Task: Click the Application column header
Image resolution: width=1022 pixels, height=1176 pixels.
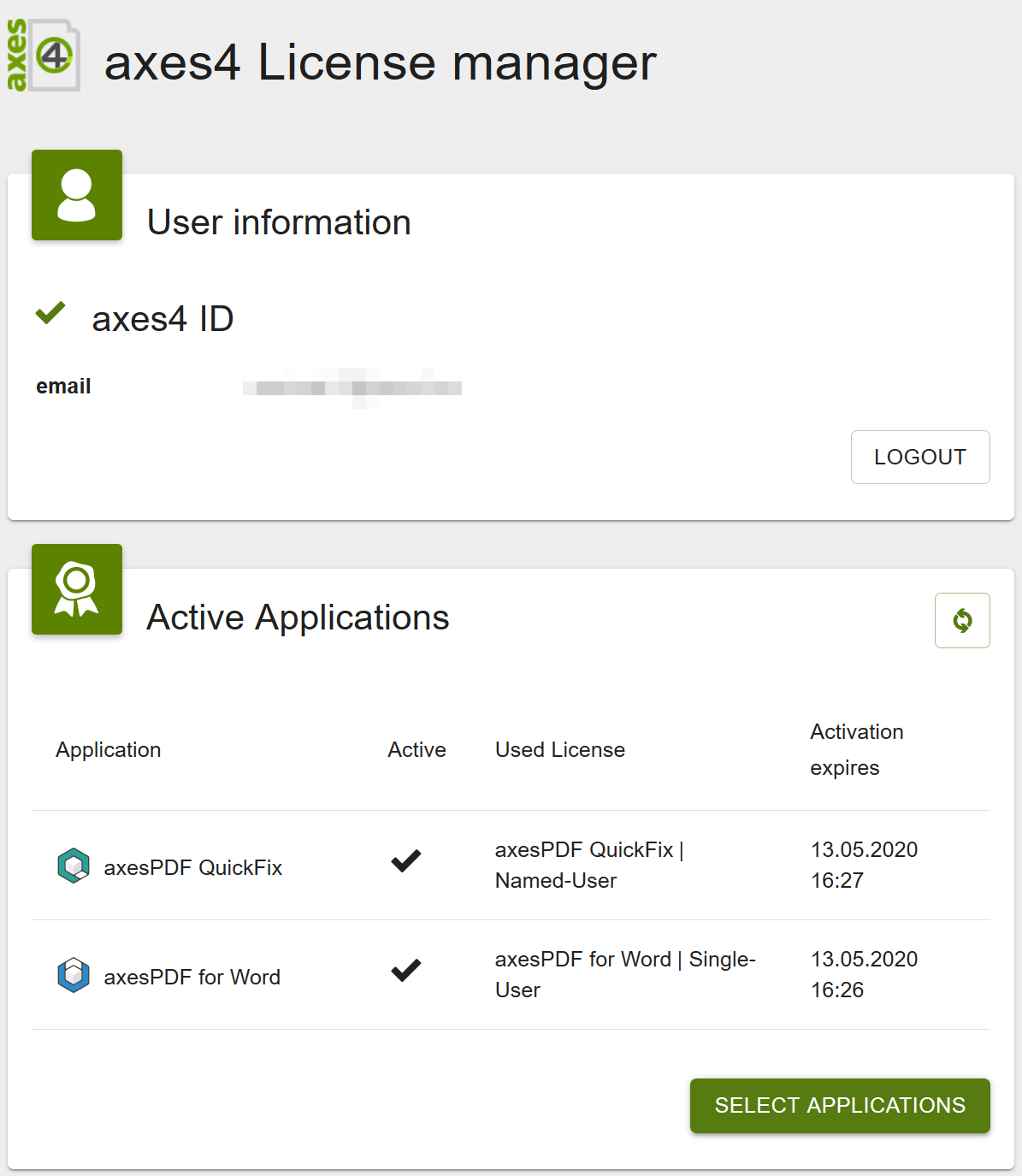Action: [x=109, y=750]
